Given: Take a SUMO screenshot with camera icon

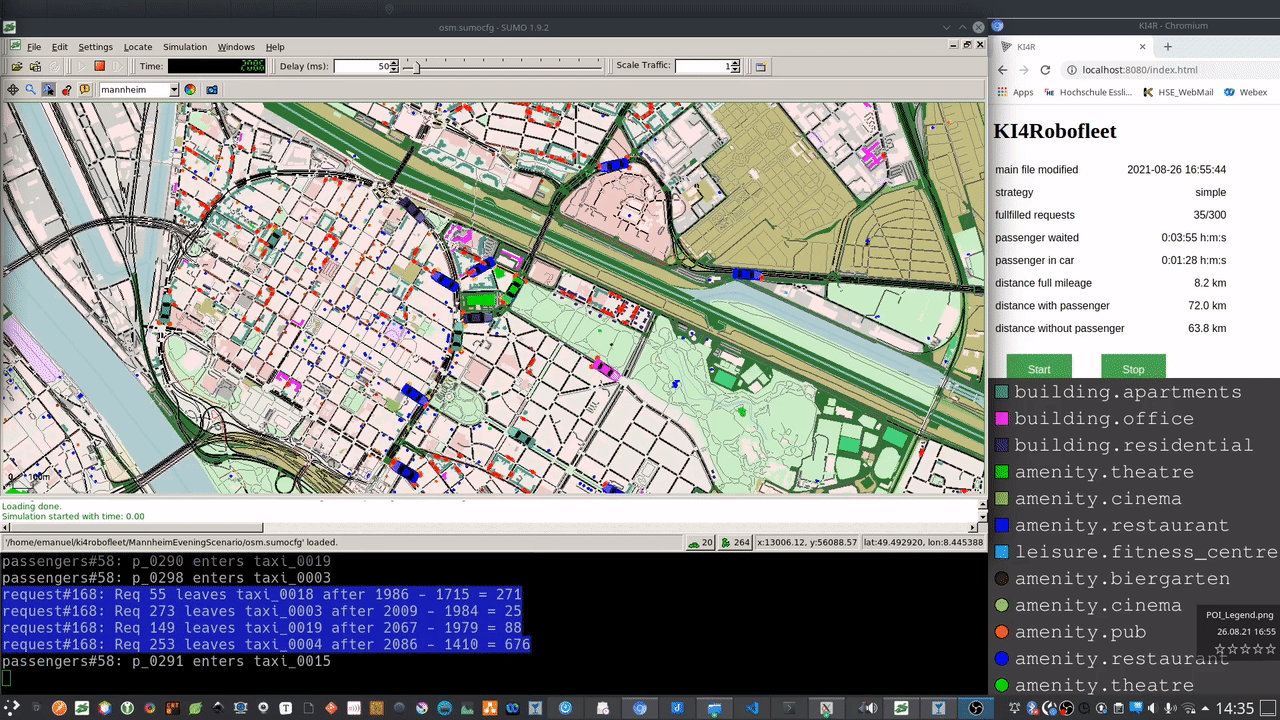Looking at the screenshot, I should pos(212,90).
